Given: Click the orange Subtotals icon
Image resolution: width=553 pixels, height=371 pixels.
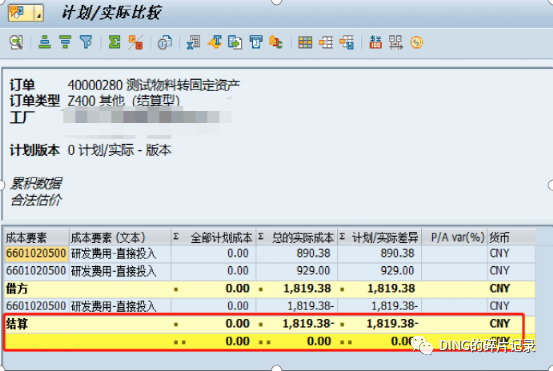Looking at the screenshot, I should [x=136, y=42].
